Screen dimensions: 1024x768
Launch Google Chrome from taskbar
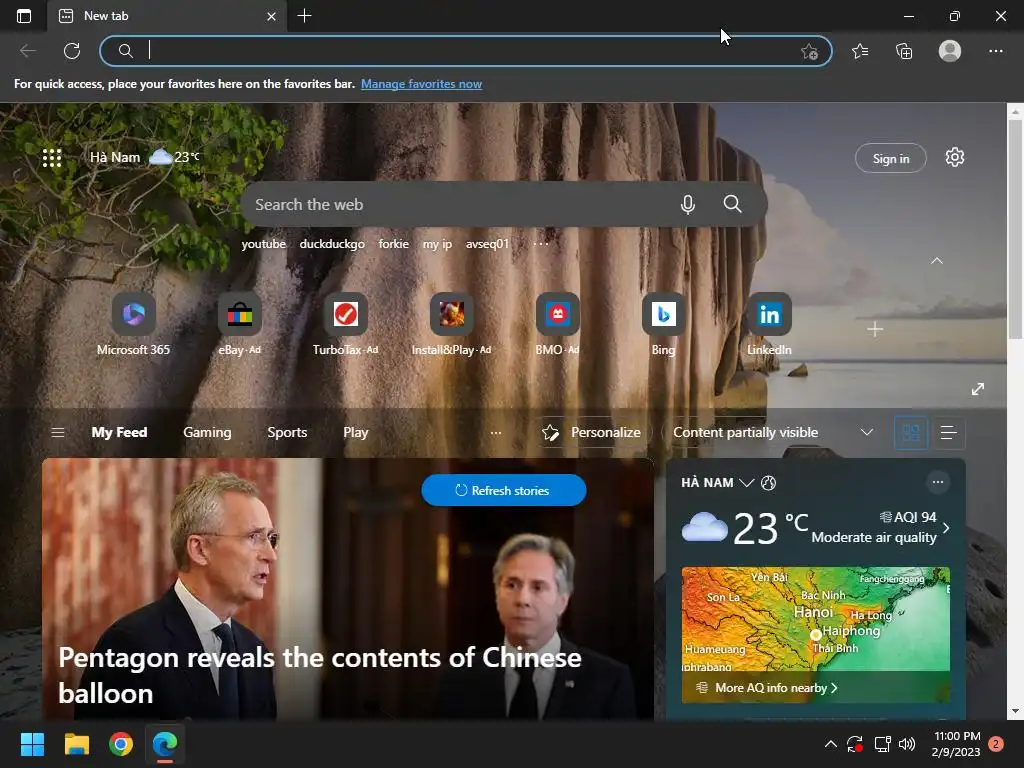[121, 744]
